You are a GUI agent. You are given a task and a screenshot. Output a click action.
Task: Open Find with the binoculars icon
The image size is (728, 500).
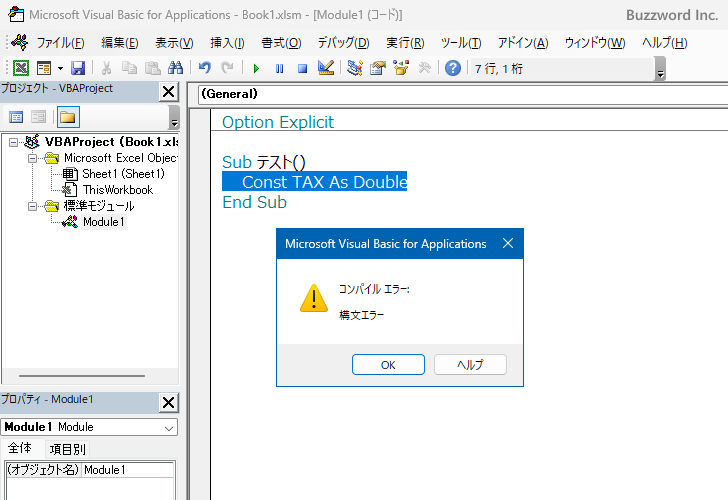[176, 68]
